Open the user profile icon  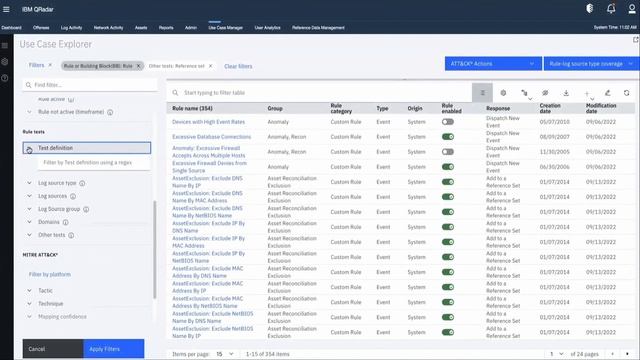click(632, 9)
